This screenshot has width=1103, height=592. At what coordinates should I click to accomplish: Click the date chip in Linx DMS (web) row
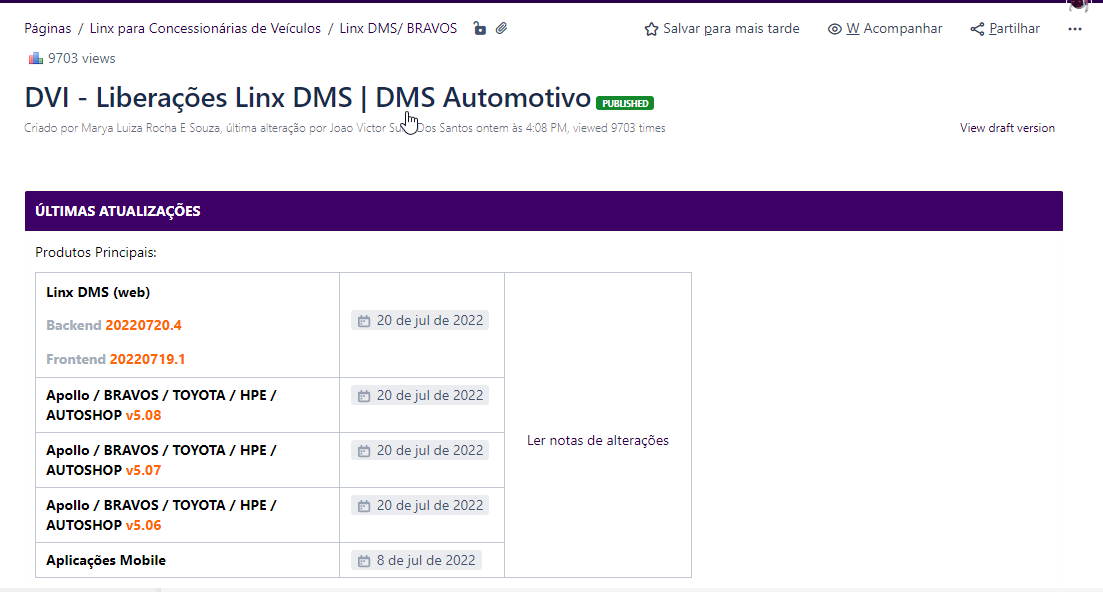point(420,321)
